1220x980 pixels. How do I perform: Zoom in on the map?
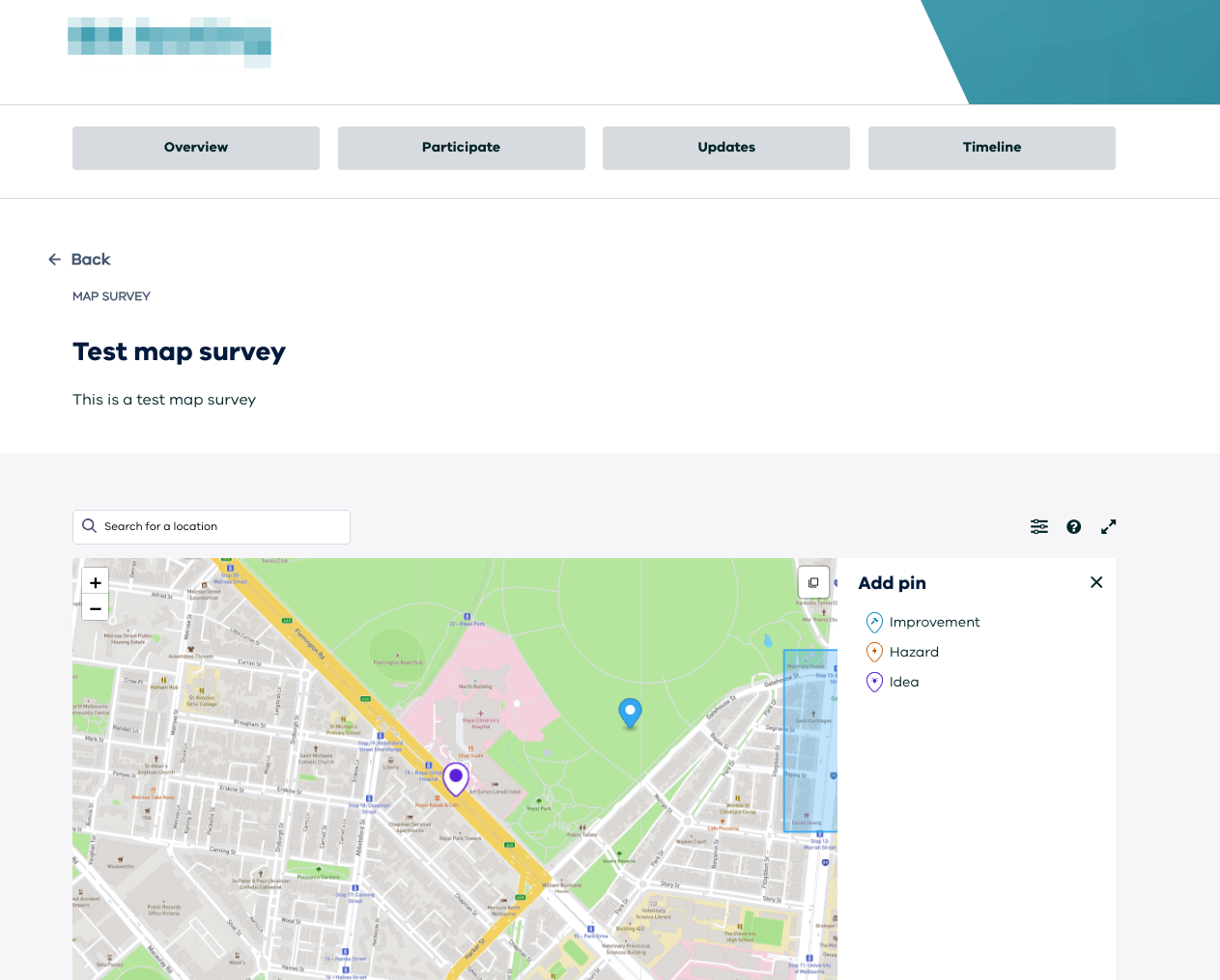[x=96, y=582]
